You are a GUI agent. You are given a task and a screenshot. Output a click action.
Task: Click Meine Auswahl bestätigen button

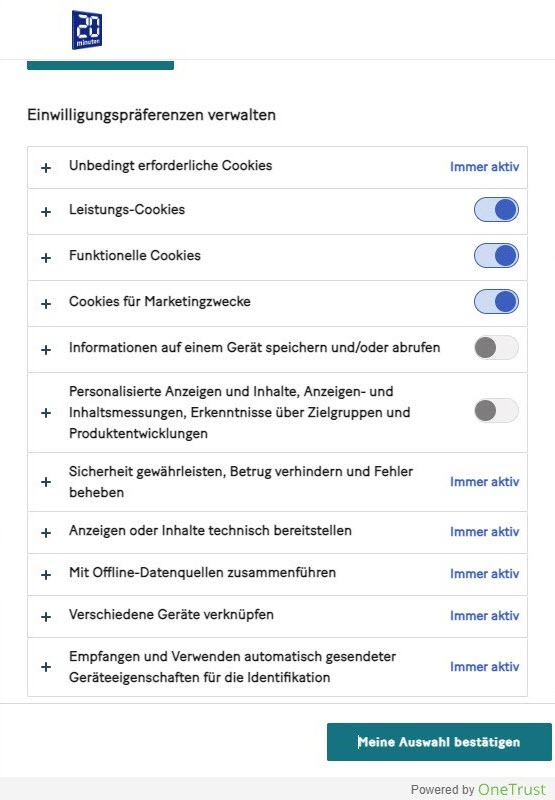point(439,742)
